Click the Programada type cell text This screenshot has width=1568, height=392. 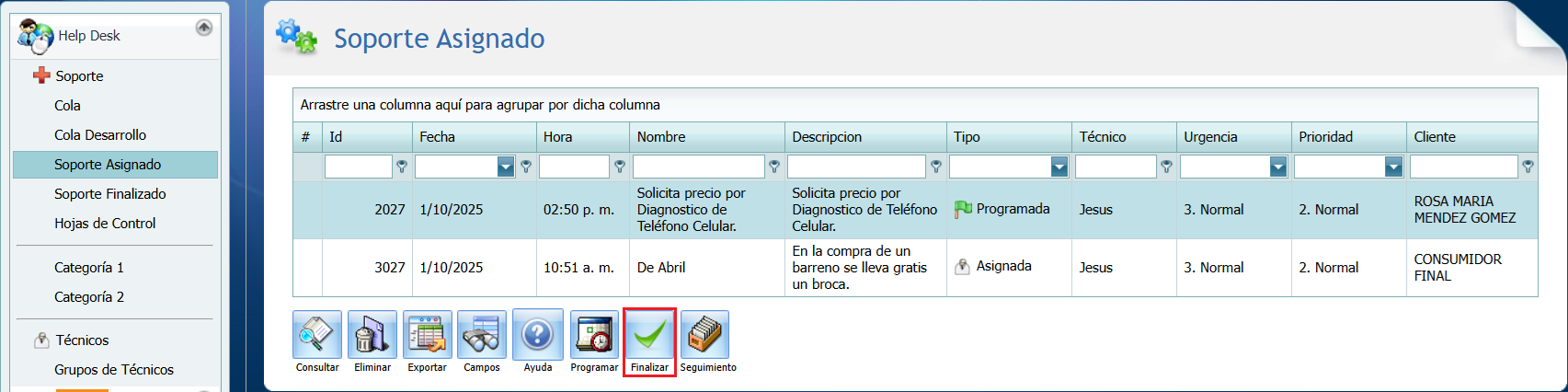(1013, 209)
